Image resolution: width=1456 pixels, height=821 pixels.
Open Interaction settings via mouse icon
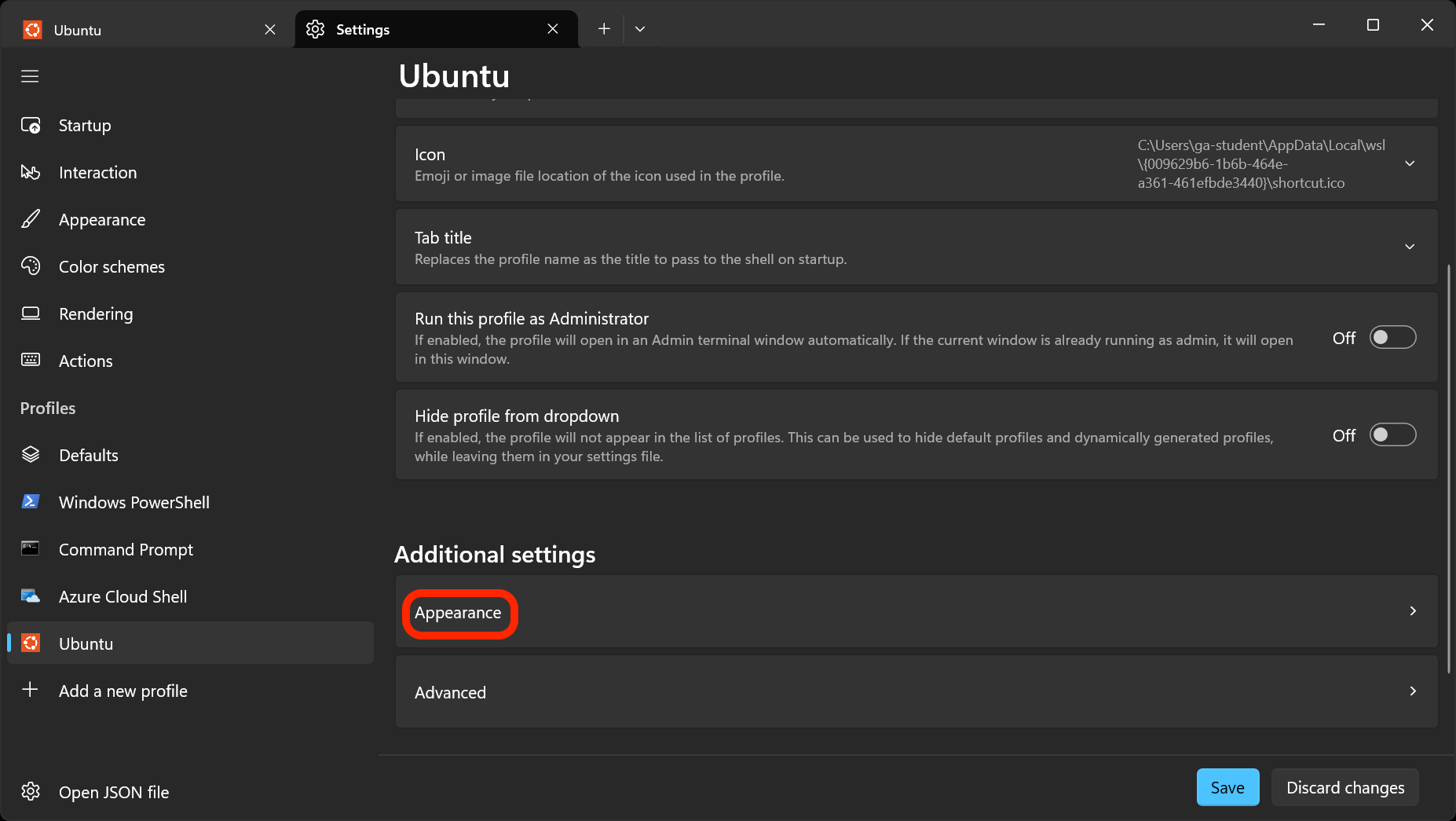tap(30, 172)
